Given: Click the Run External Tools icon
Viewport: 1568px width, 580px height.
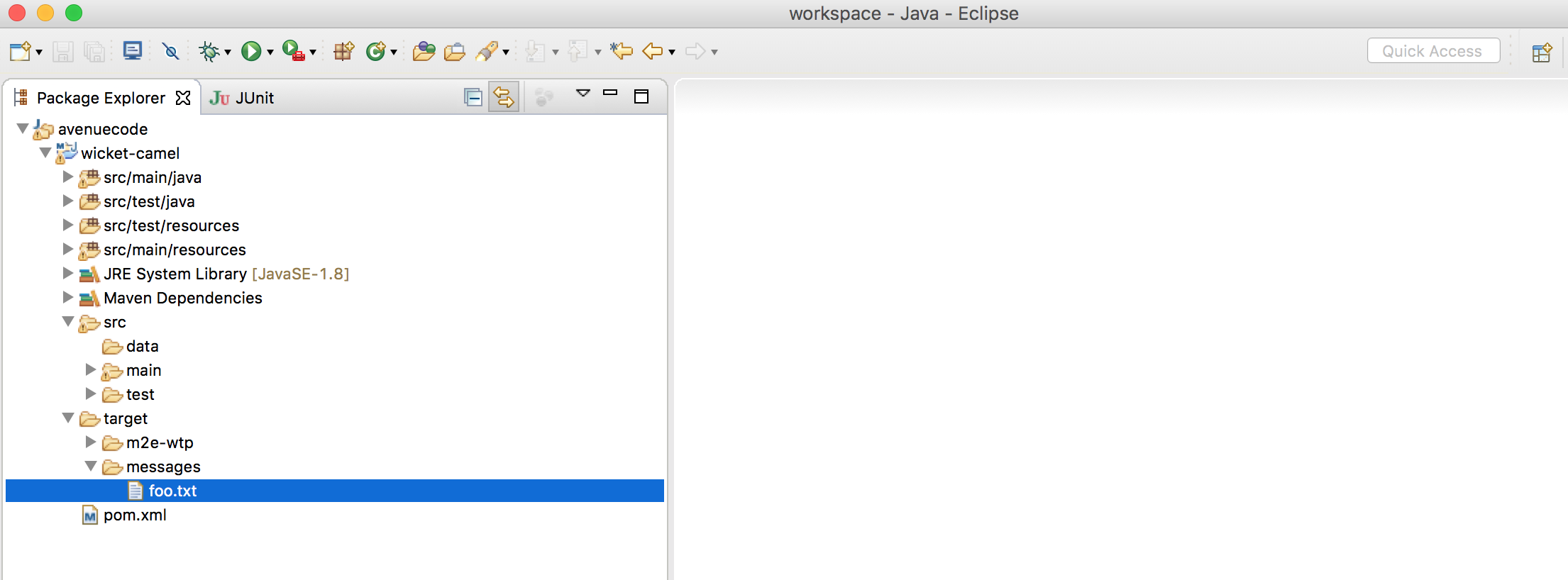Looking at the screenshot, I should (293, 51).
